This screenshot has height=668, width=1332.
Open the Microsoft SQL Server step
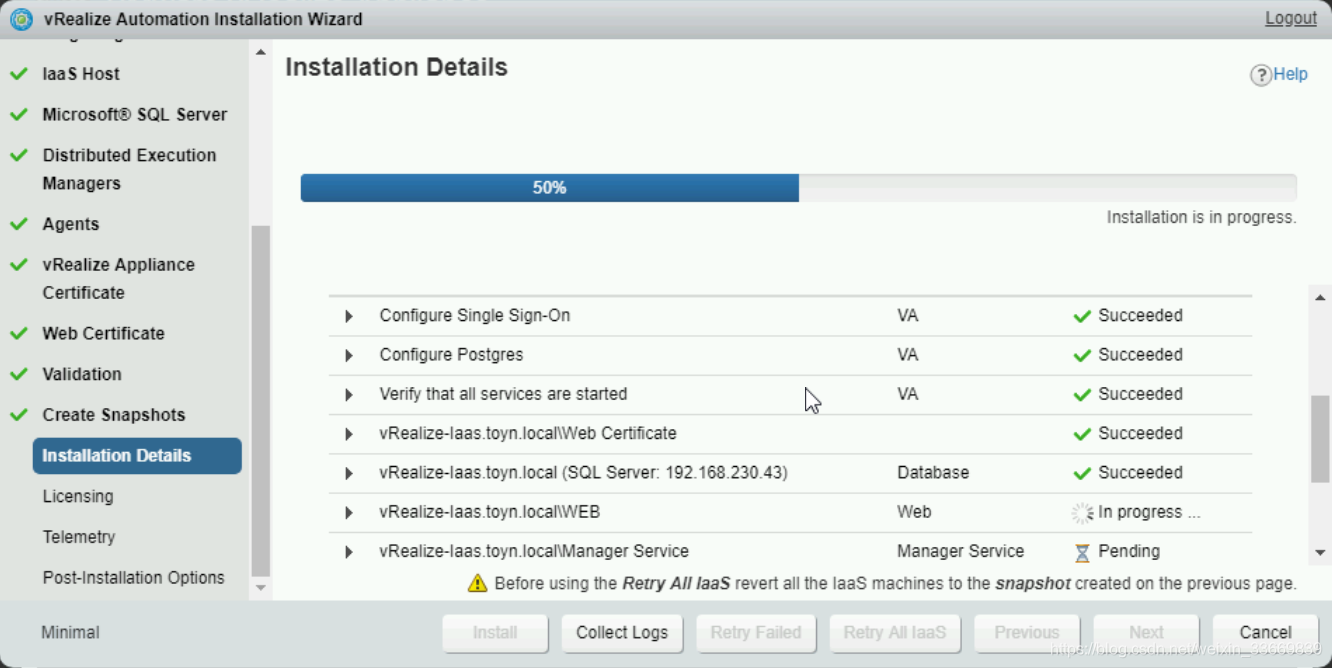click(135, 115)
